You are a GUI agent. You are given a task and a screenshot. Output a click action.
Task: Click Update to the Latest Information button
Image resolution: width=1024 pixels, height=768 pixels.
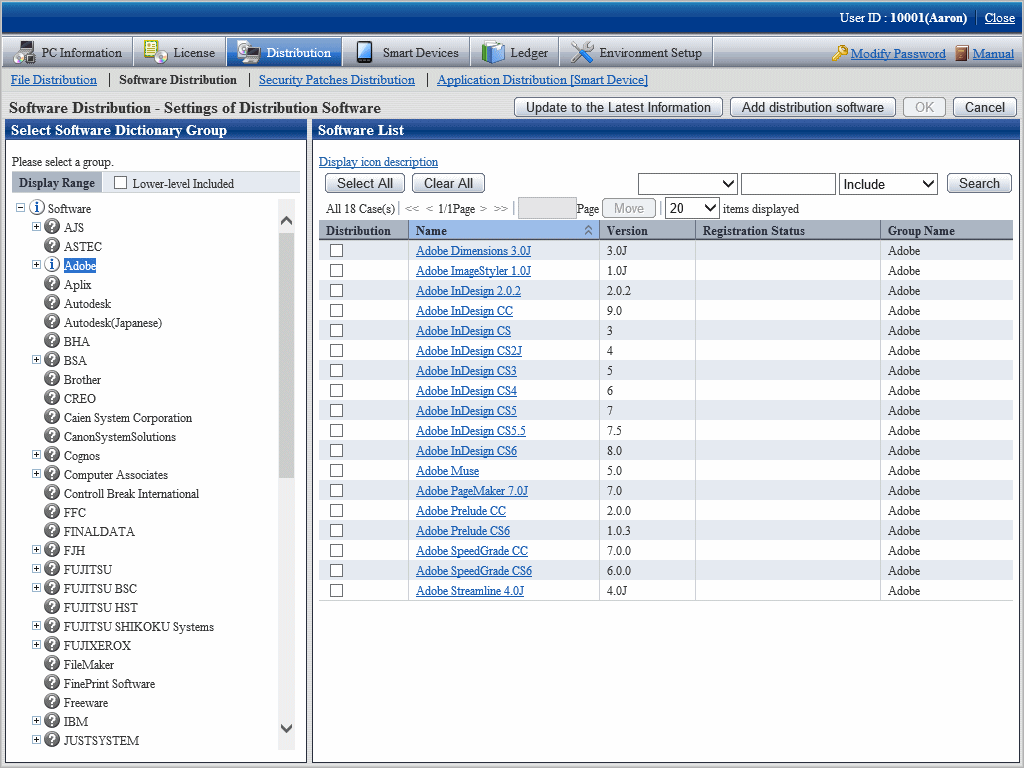click(x=618, y=107)
